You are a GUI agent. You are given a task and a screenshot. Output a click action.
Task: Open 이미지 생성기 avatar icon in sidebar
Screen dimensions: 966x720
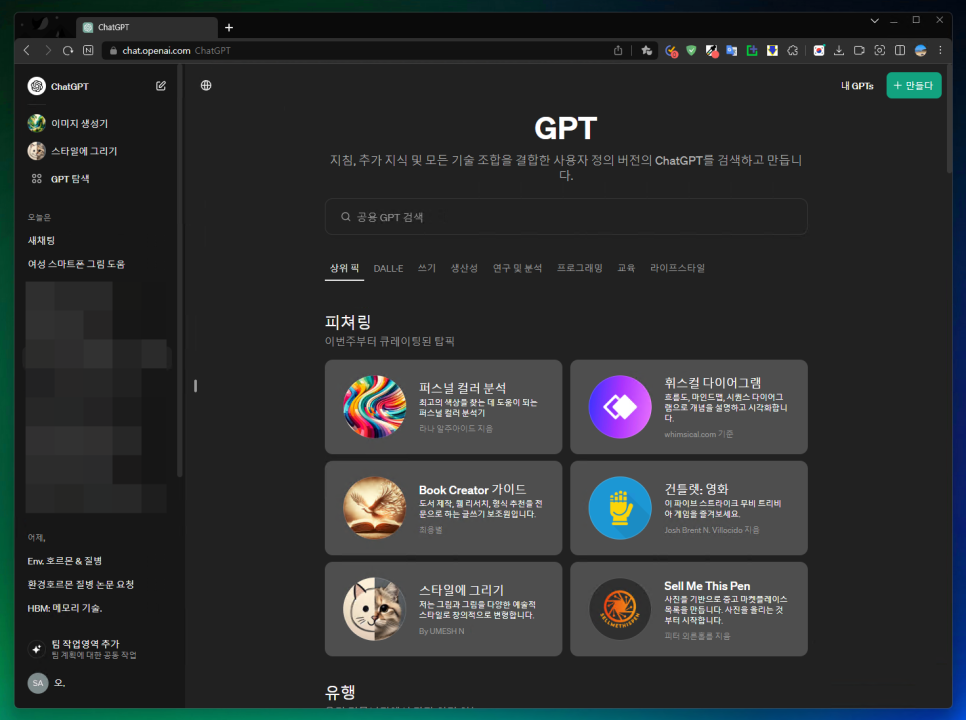coord(37,123)
